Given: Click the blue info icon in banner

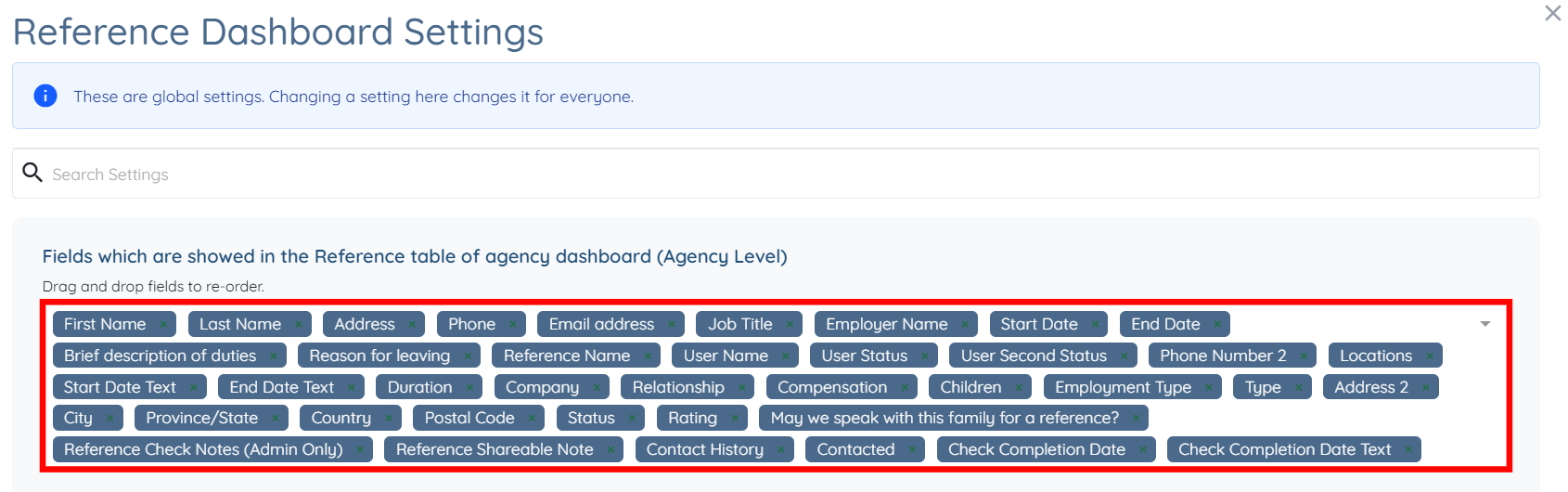Looking at the screenshot, I should (45, 96).
